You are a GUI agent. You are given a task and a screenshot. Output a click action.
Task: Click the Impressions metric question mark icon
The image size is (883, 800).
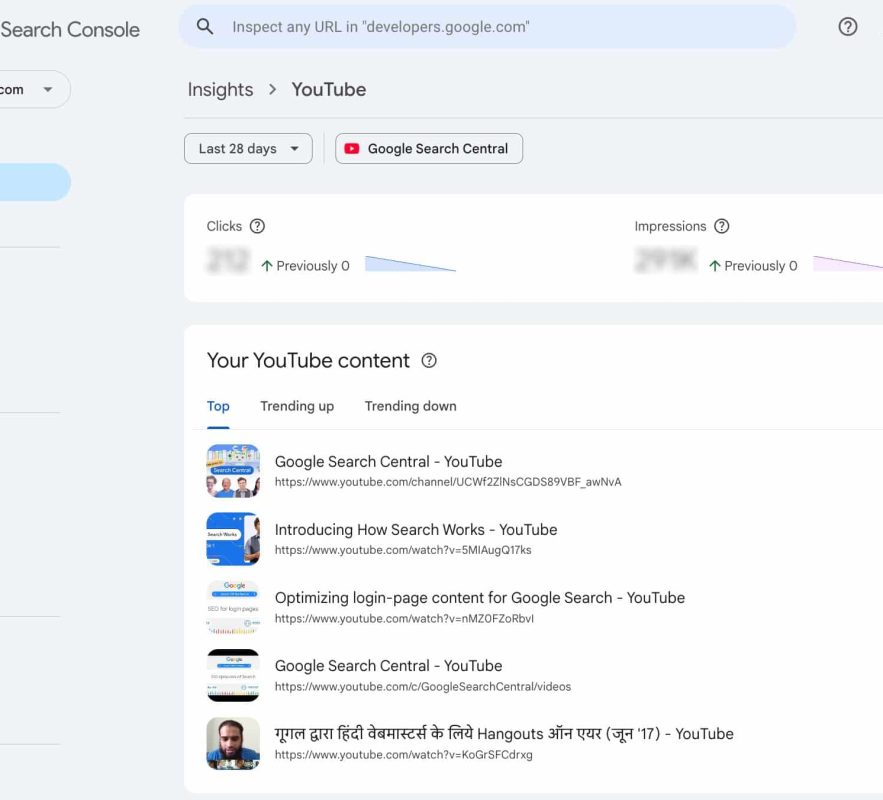click(x=722, y=226)
